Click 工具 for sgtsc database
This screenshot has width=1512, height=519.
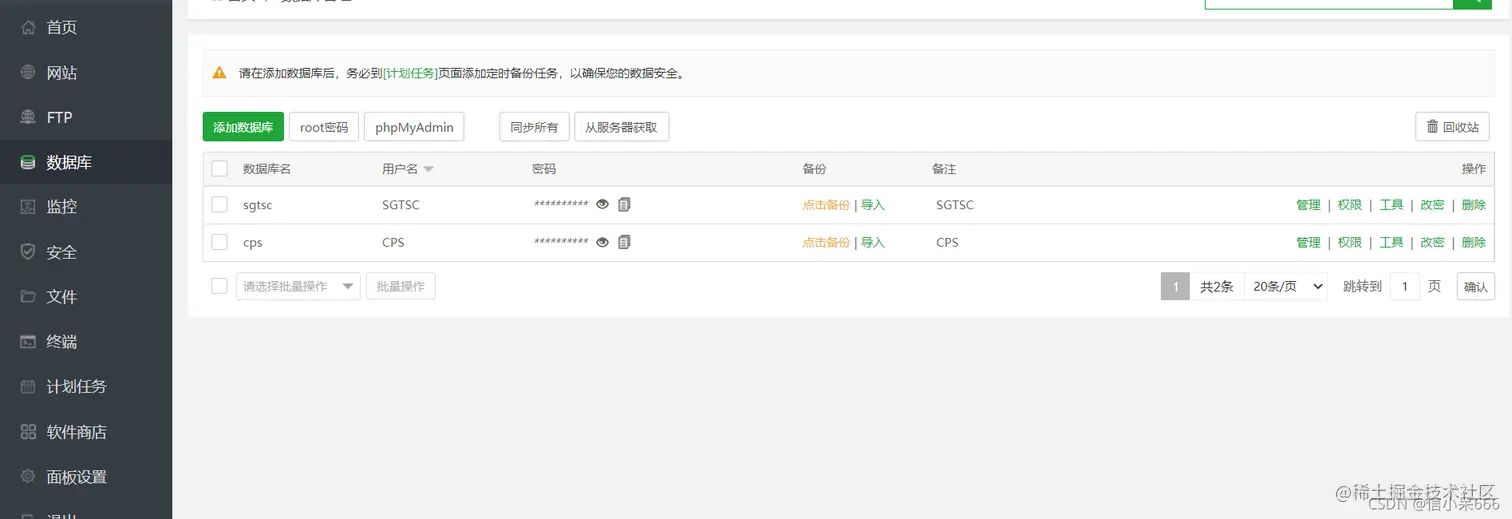point(1391,204)
